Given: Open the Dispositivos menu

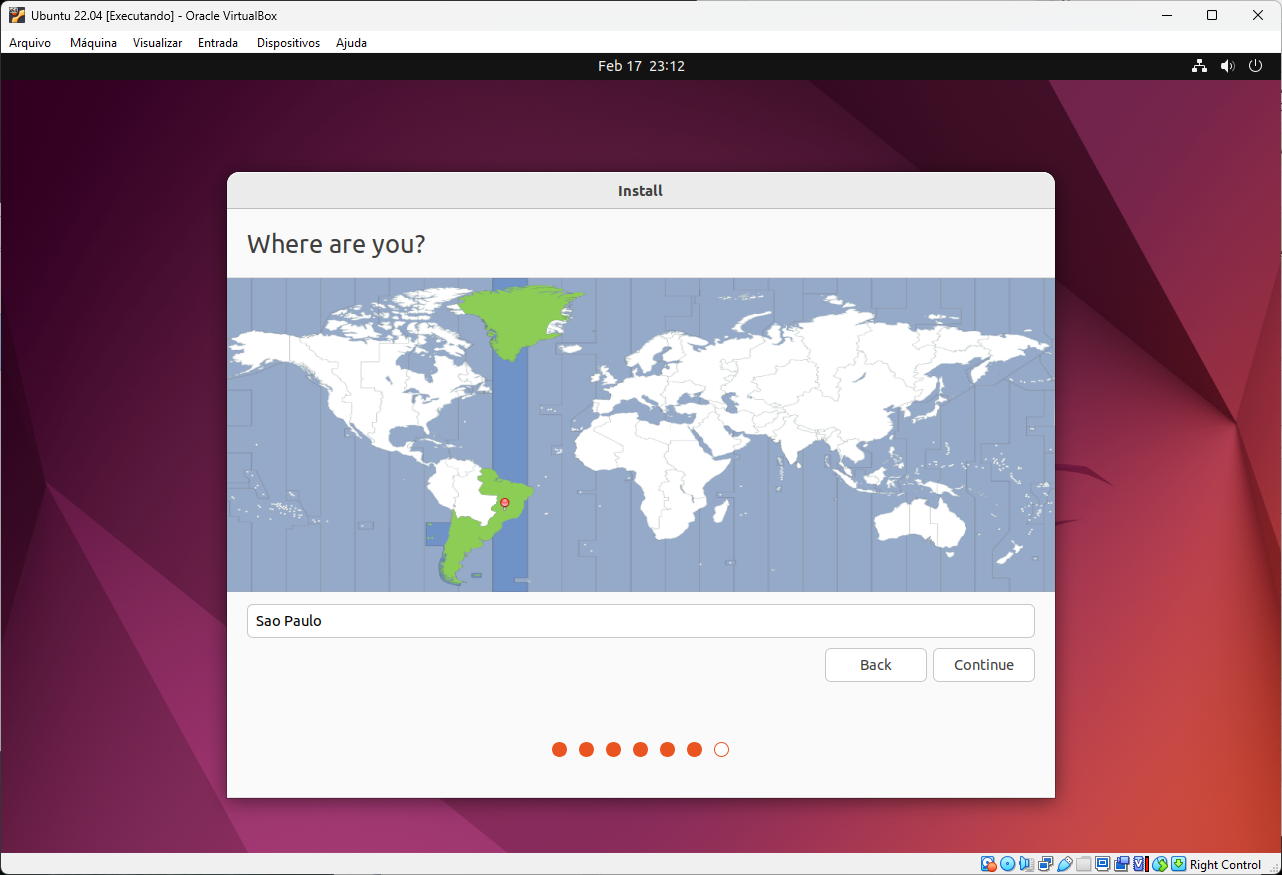Looking at the screenshot, I should (x=288, y=43).
